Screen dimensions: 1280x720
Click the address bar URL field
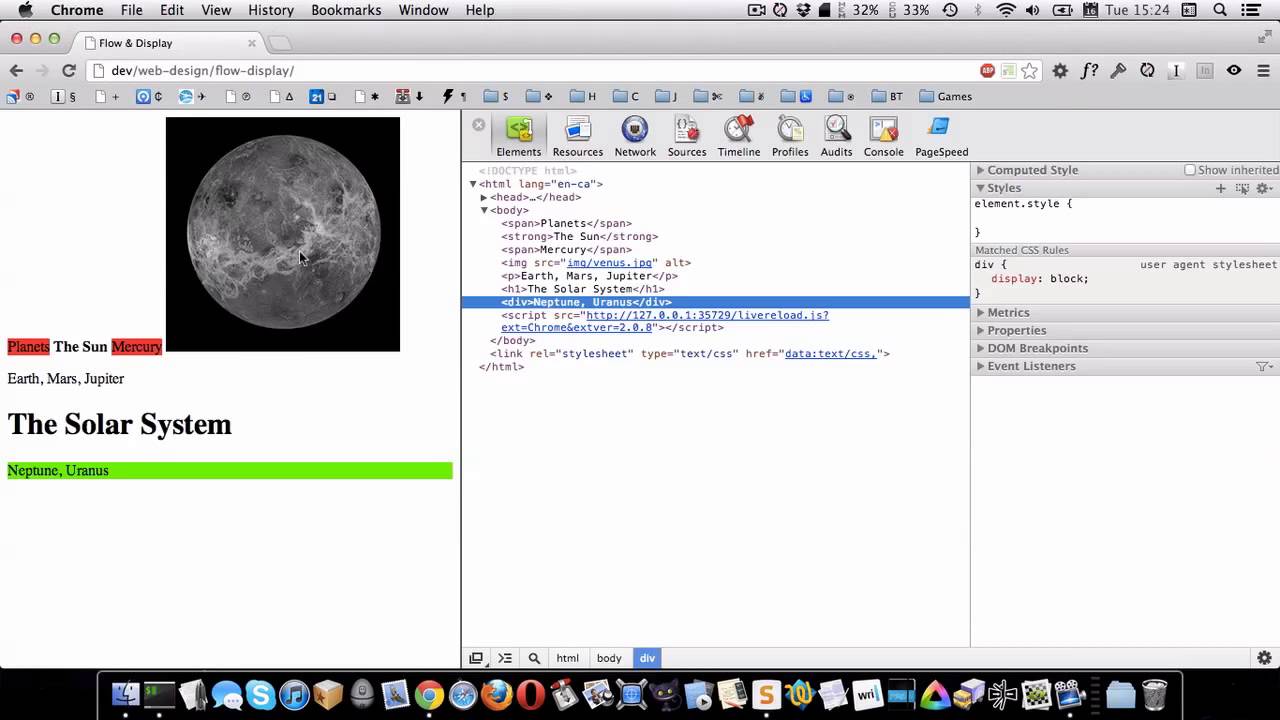(x=540, y=70)
